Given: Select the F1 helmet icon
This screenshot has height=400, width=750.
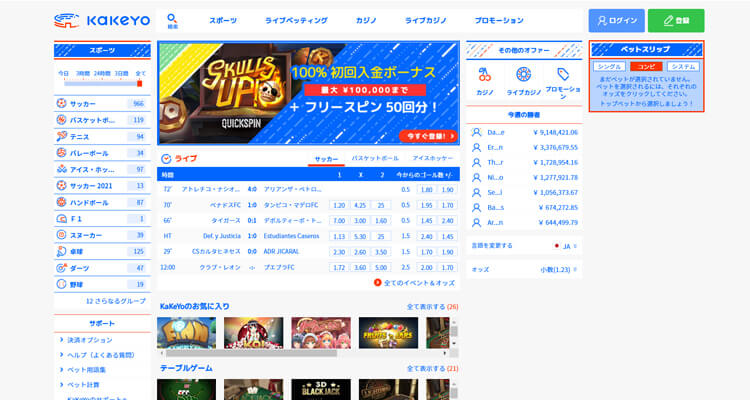Looking at the screenshot, I should coord(61,219).
